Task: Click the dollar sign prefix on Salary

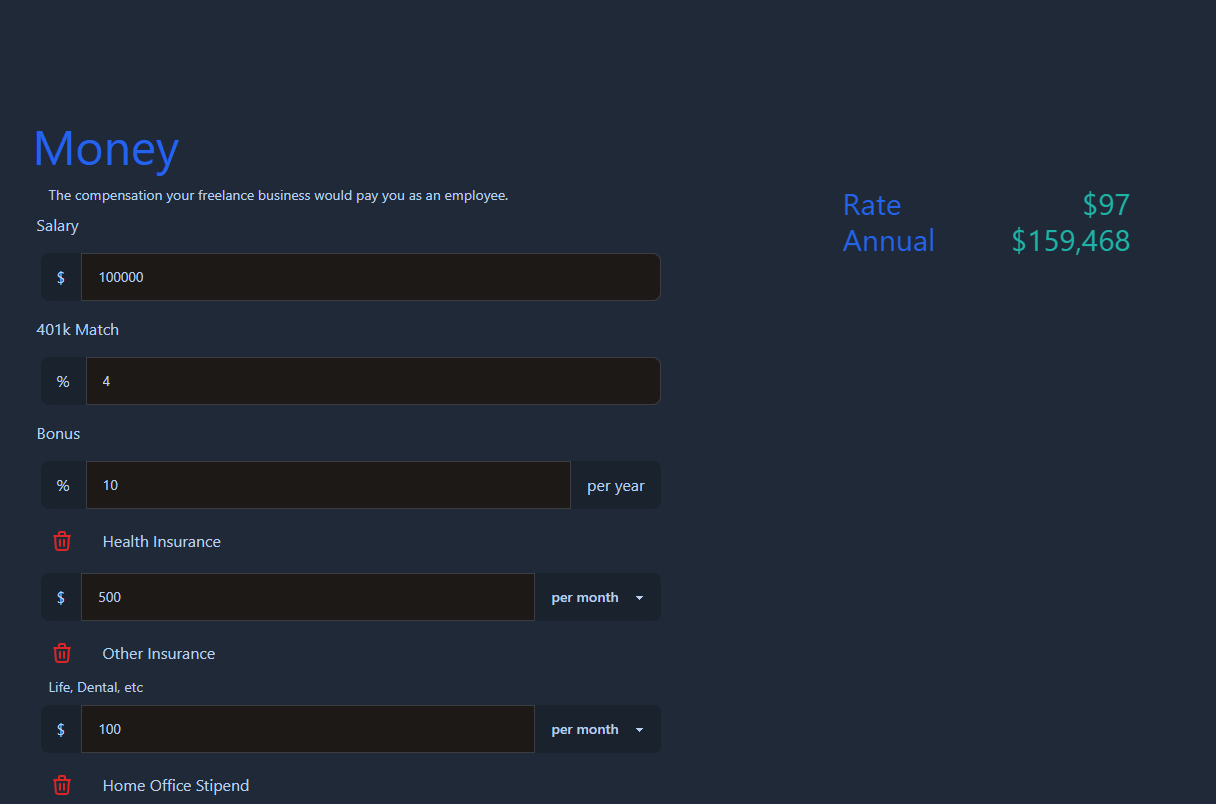Action: 61,277
